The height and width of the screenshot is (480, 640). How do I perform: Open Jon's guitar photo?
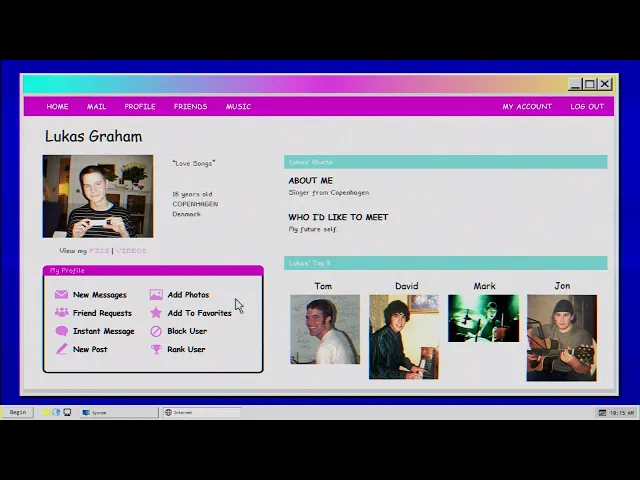tap(562, 338)
